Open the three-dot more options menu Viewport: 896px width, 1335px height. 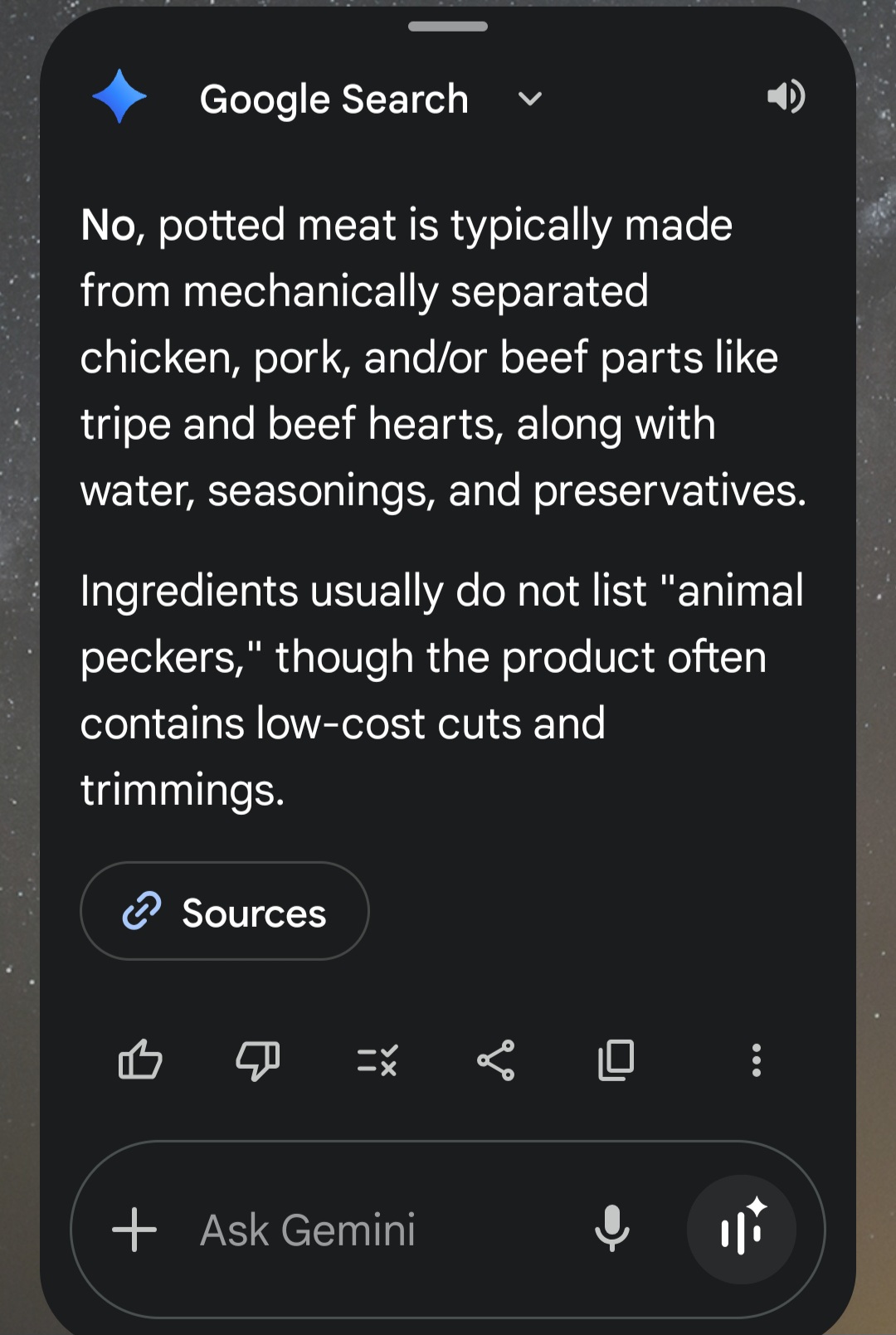pos(756,1060)
